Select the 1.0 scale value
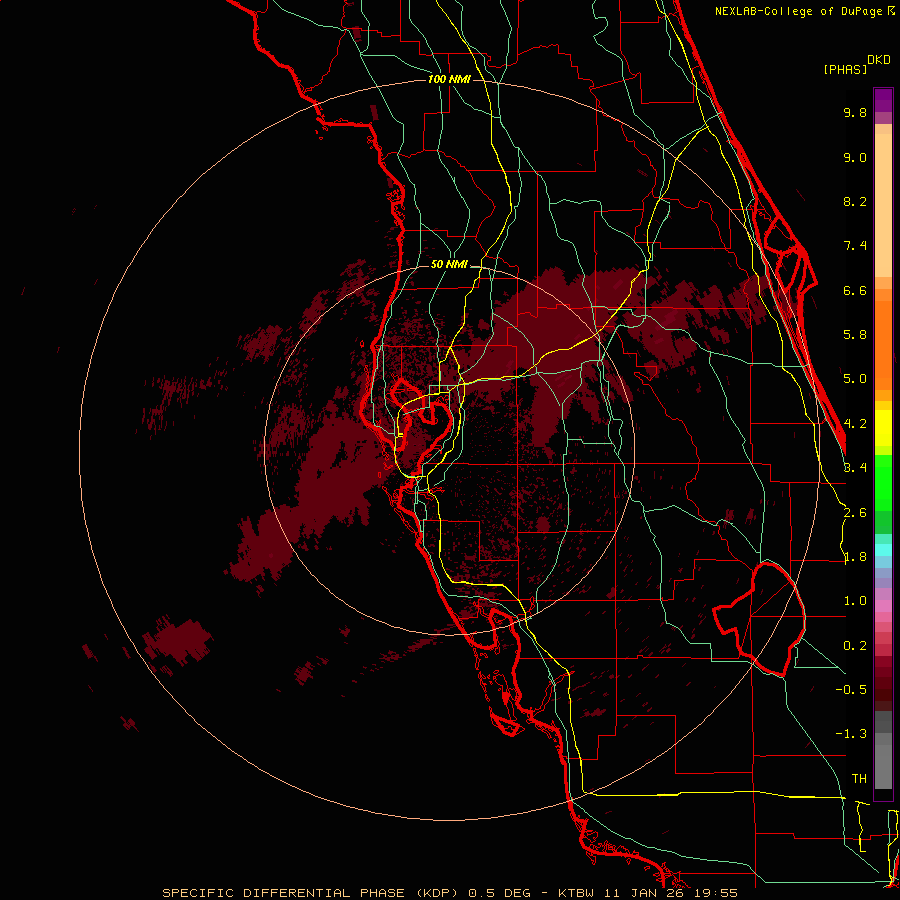This screenshot has height=900, width=900. (855, 601)
